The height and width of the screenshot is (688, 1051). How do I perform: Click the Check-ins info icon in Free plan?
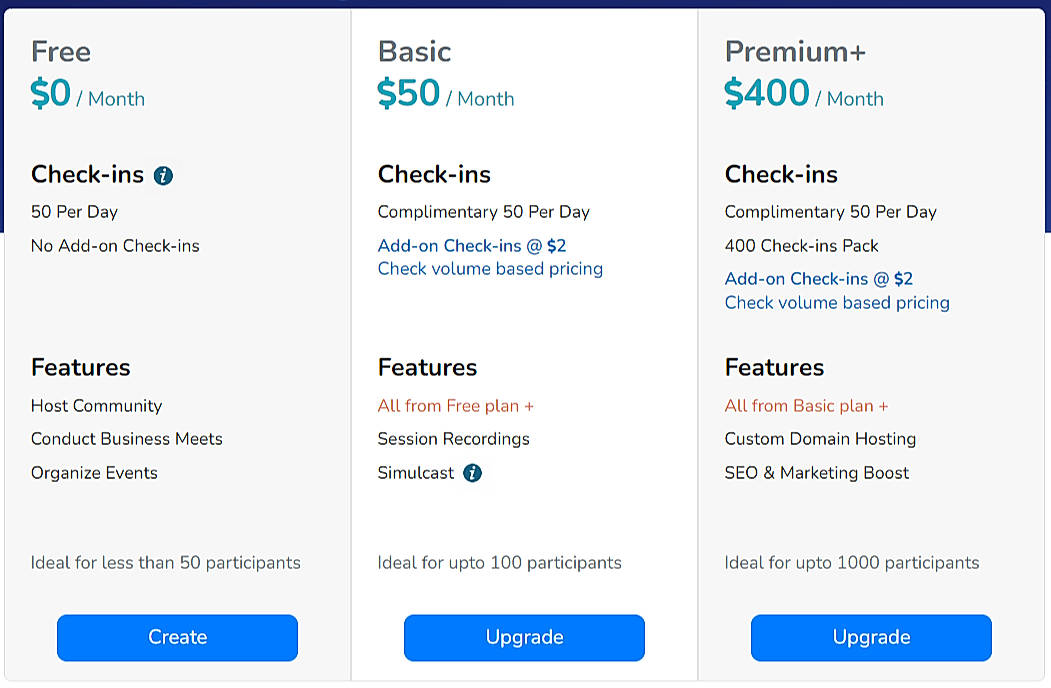(163, 174)
